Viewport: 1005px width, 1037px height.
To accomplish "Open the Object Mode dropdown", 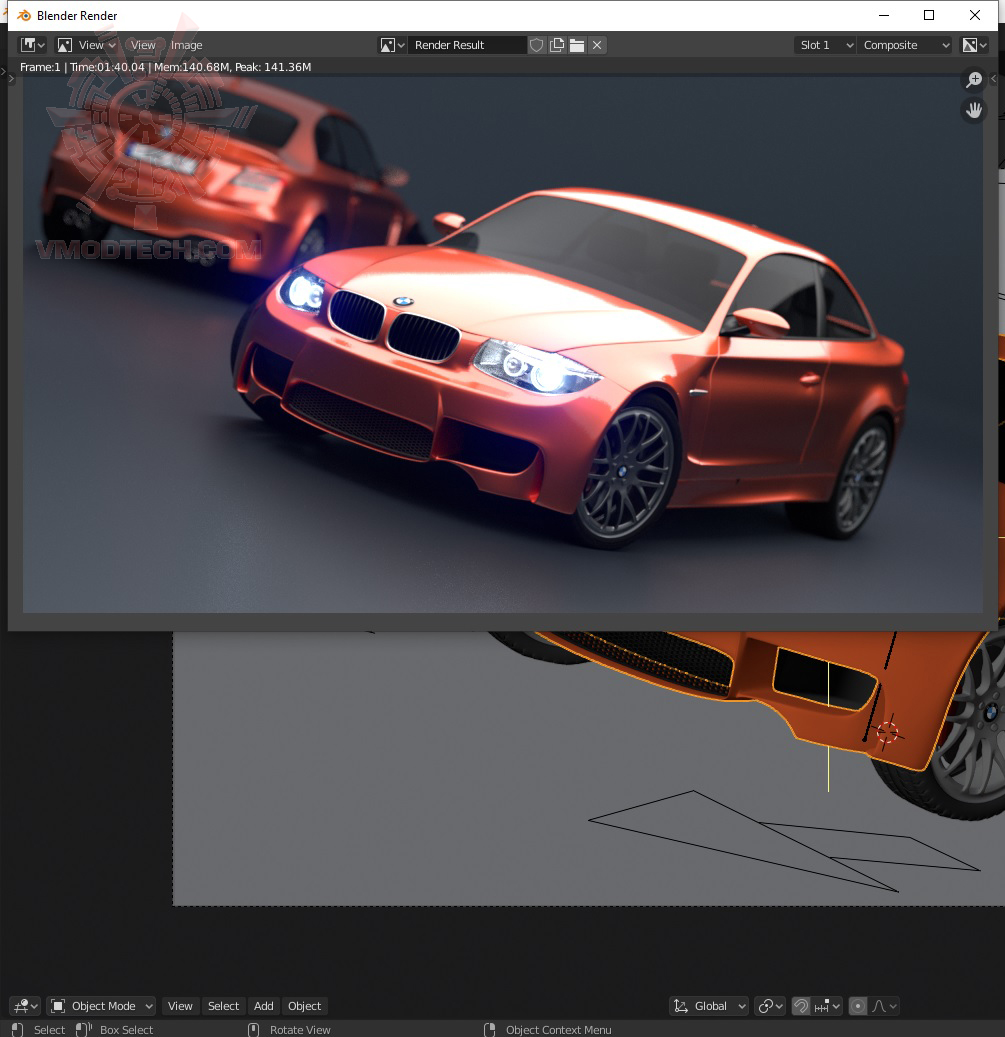I will point(102,1006).
